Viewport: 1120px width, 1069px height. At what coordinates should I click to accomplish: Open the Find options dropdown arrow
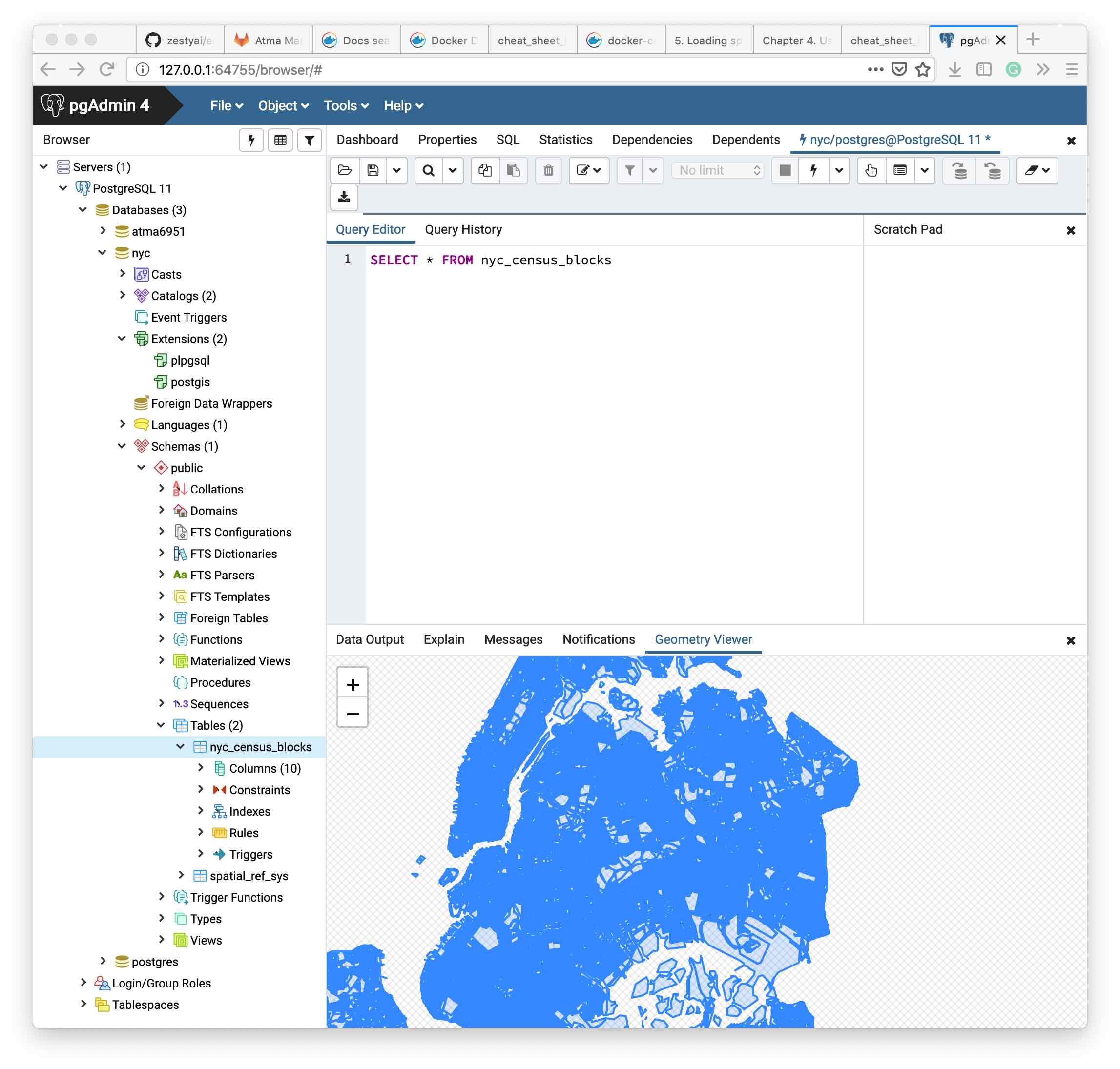pos(453,170)
